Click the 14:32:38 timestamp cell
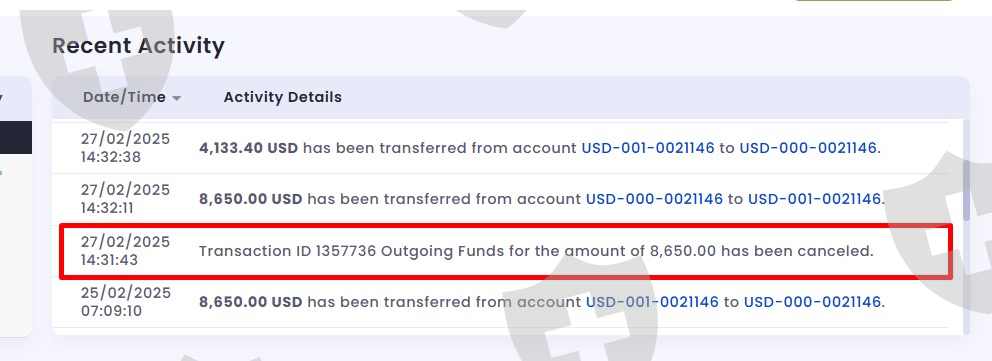The image size is (992, 361). pos(125,148)
